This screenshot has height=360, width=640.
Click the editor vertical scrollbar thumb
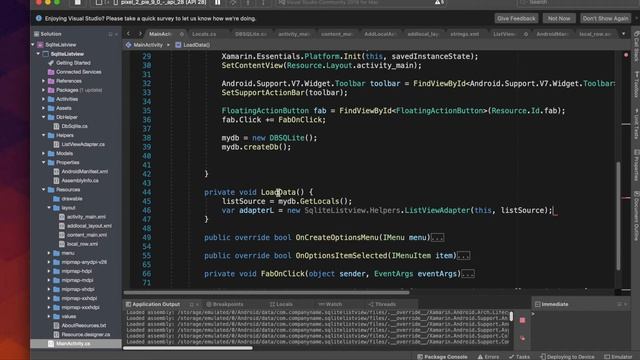618,216
